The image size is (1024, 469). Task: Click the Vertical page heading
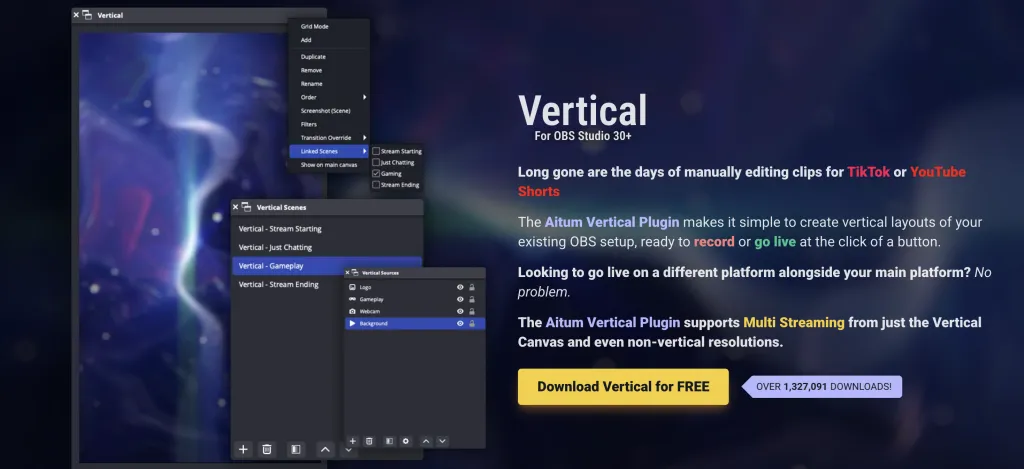tap(583, 110)
